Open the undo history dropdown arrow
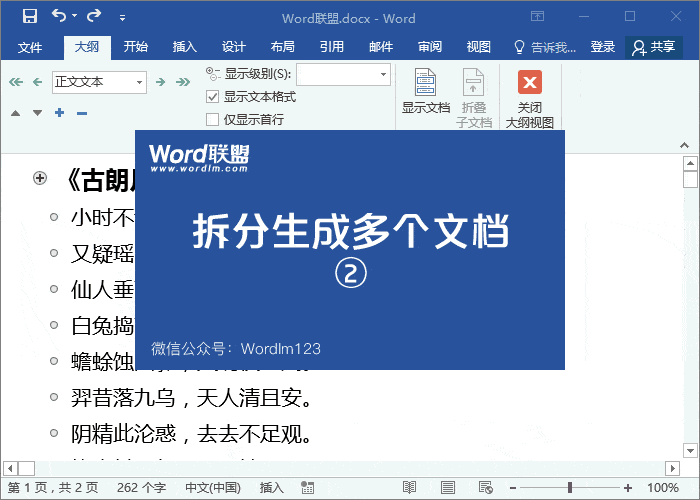Screen dimensions: 700x500 click(x=75, y=16)
